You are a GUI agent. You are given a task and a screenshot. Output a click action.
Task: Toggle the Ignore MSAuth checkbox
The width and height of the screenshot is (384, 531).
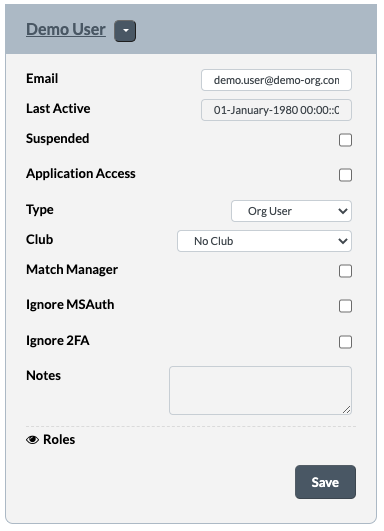(x=345, y=306)
